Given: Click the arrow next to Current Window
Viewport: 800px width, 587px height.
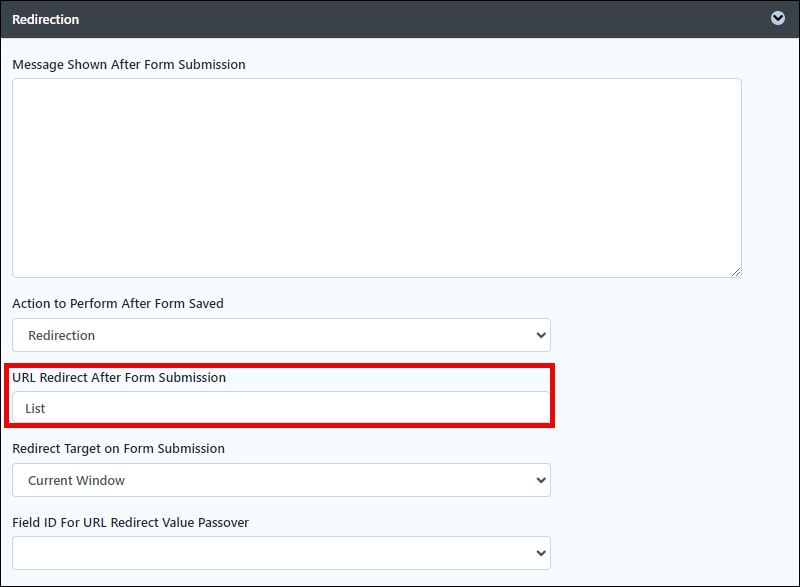Looking at the screenshot, I should pyautogui.click(x=541, y=480).
